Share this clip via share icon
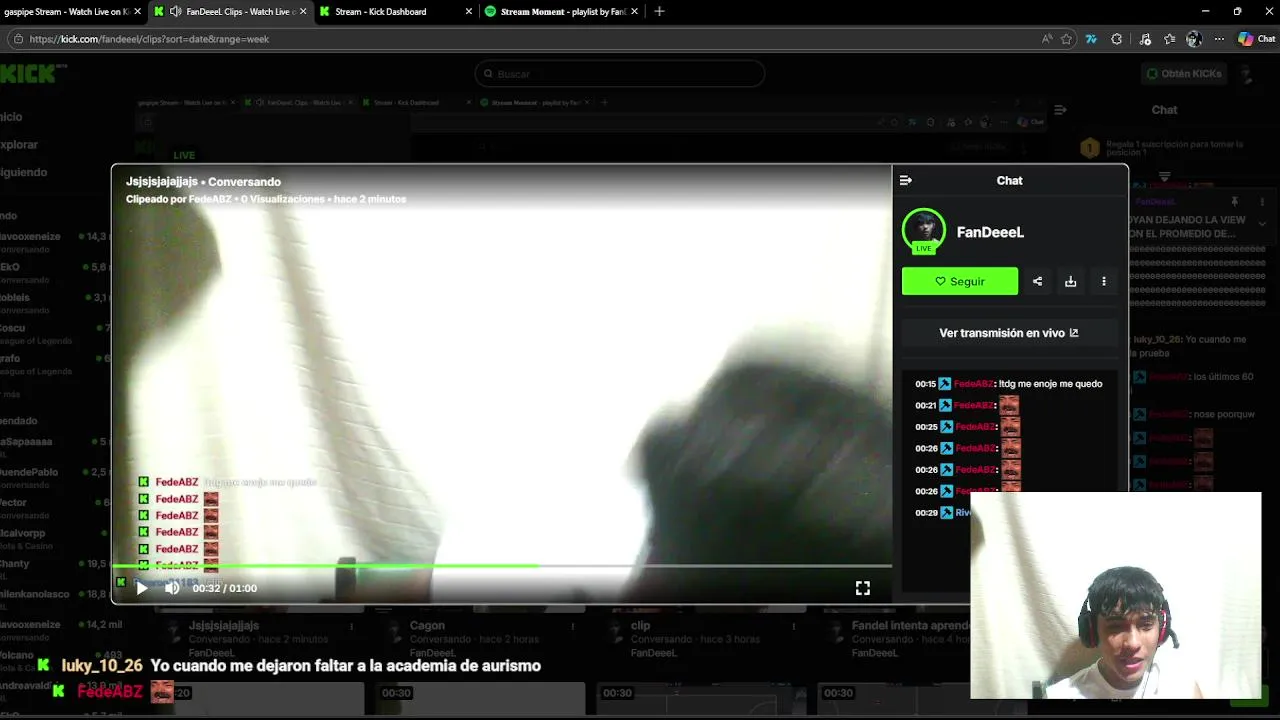The image size is (1280, 720). coord(1037,281)
